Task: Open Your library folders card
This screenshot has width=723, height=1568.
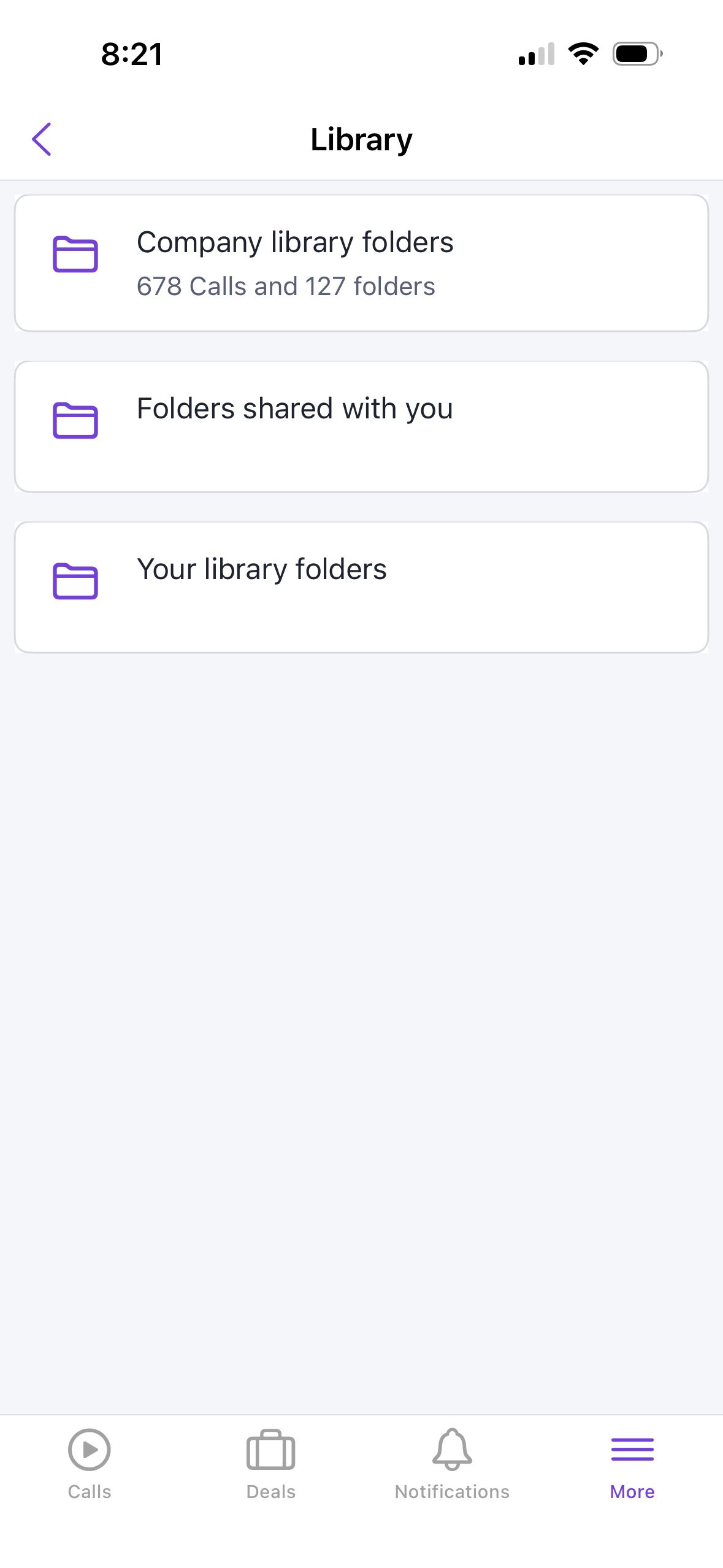Action: [361, 587]
